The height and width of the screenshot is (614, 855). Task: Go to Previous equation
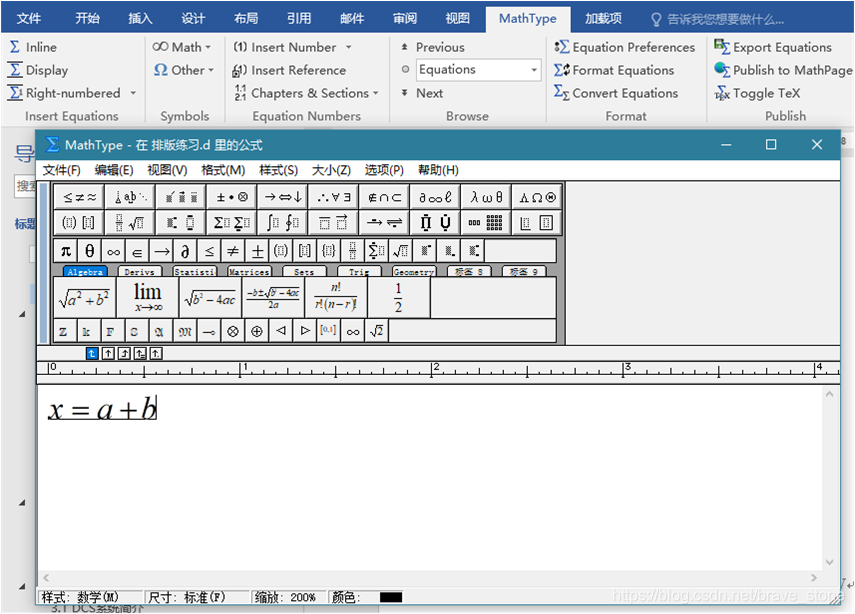[x=432, y=47]
